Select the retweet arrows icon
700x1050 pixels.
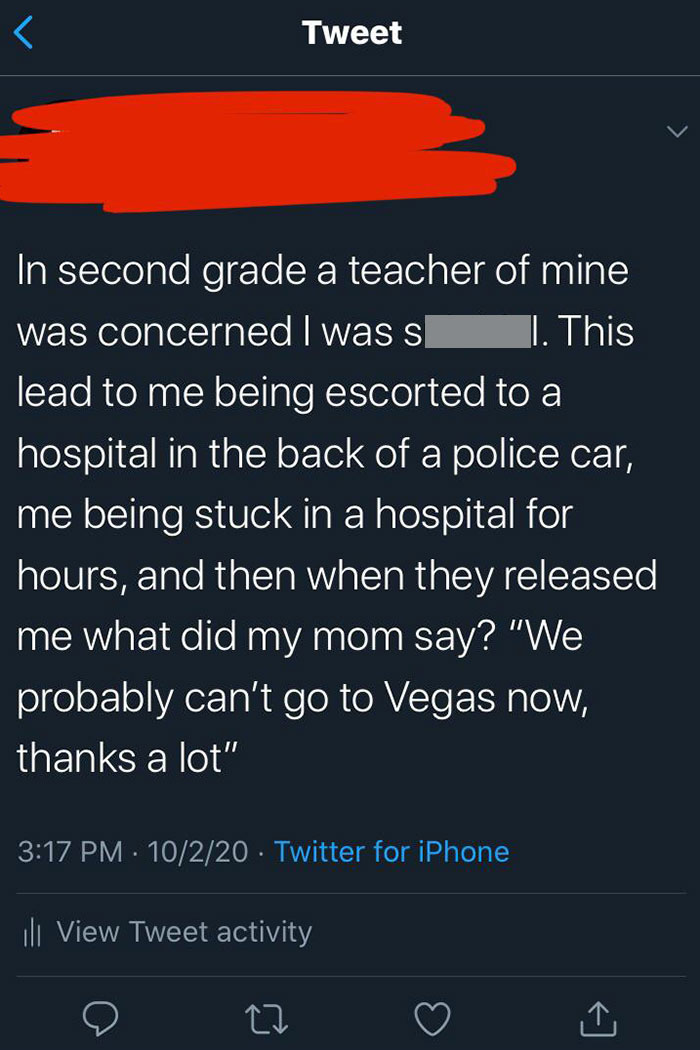click(267, 1019)
